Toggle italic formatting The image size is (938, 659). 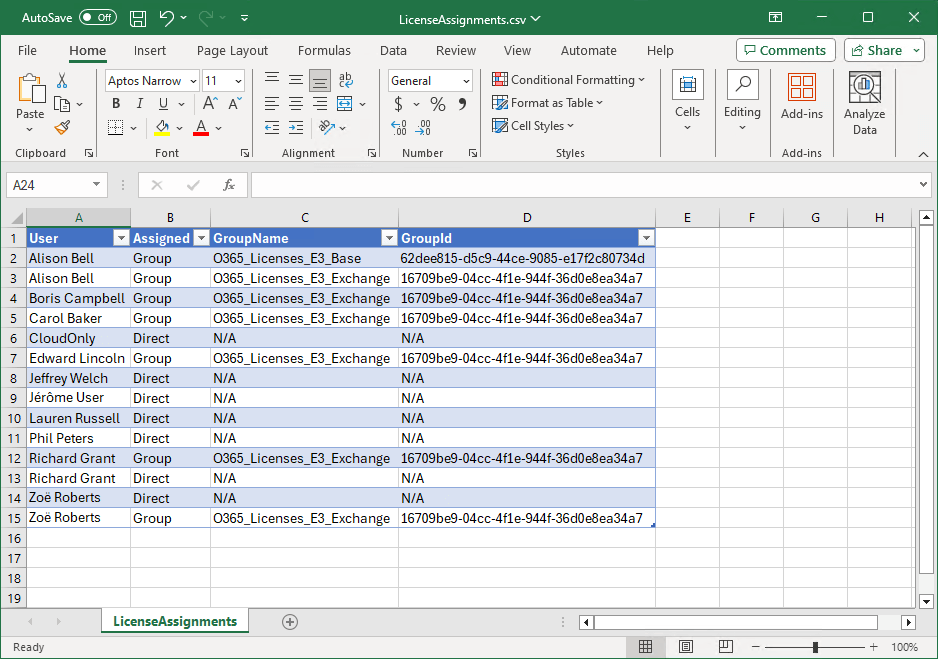139,103
